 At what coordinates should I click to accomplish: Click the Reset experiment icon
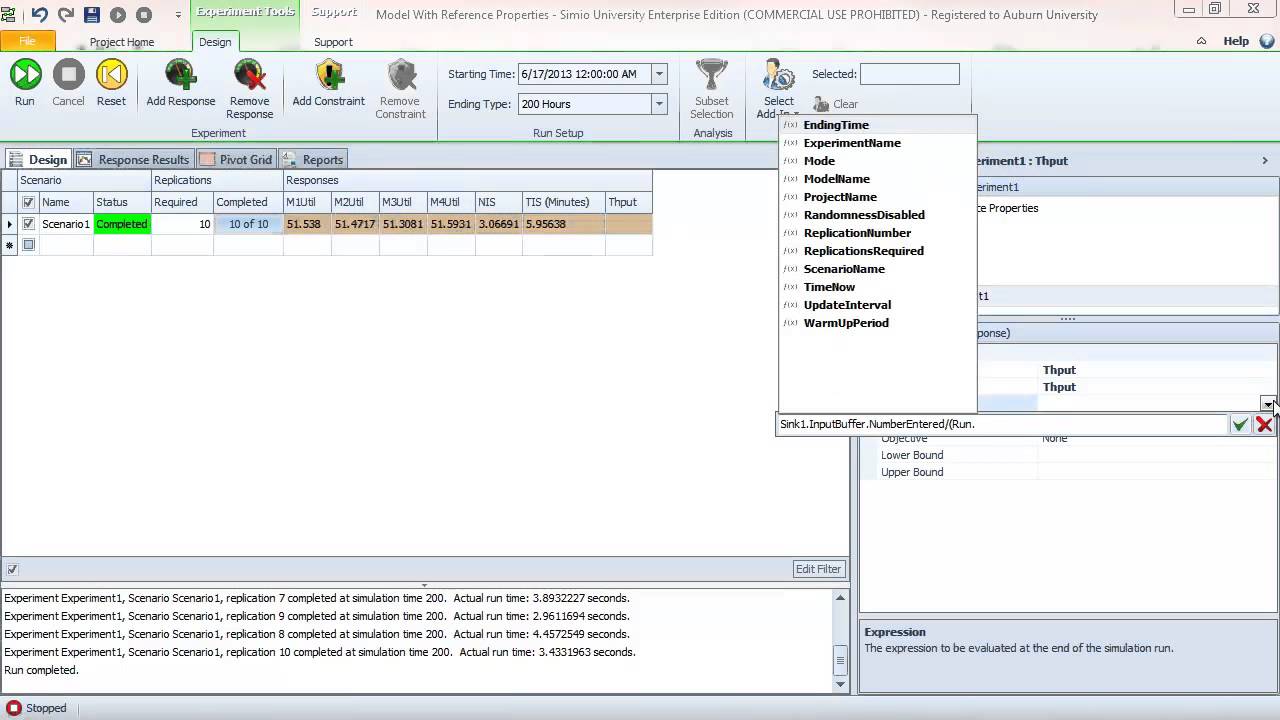pos(111,75)
